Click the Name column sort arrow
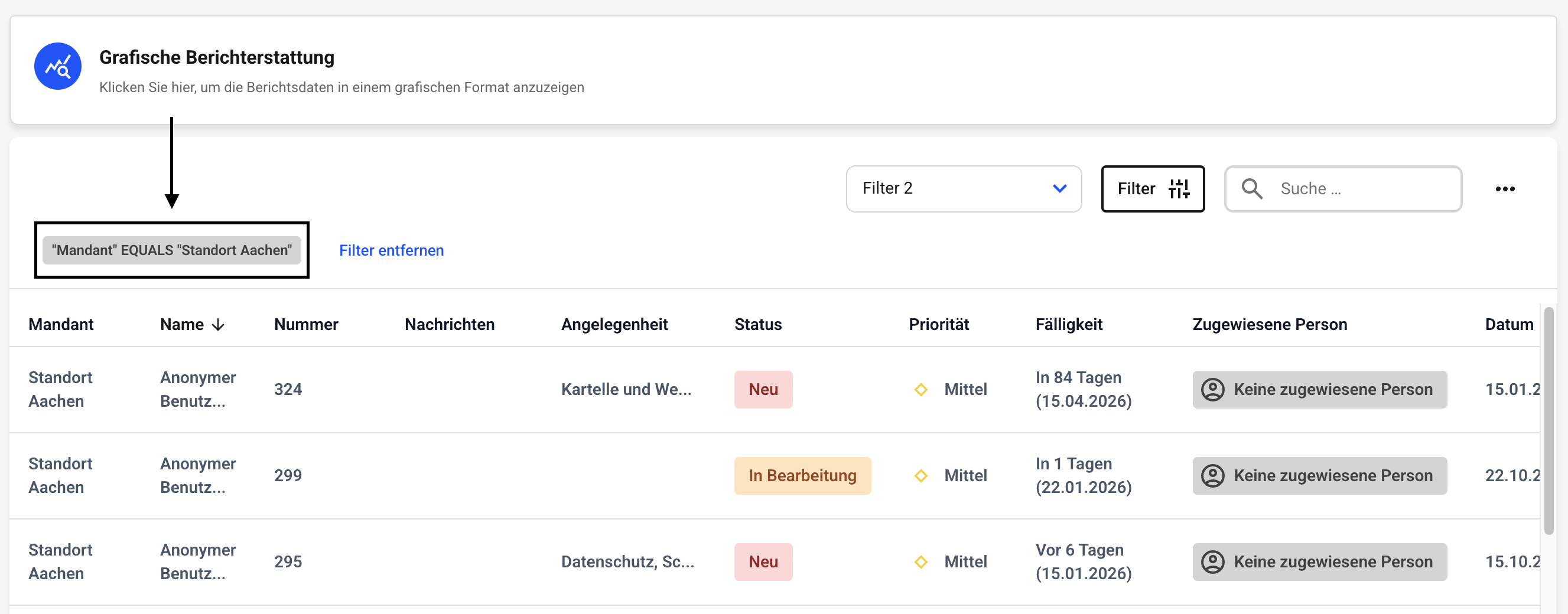This screenshot has width=1568, height=614. [218, 325]
